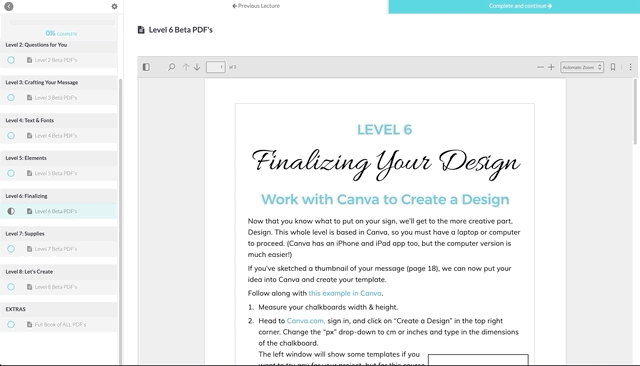The height and width of the screenshot is (366, 640).
Task: Click the PDF page number field
Action: pyautogui.click(x=216, y=67)
